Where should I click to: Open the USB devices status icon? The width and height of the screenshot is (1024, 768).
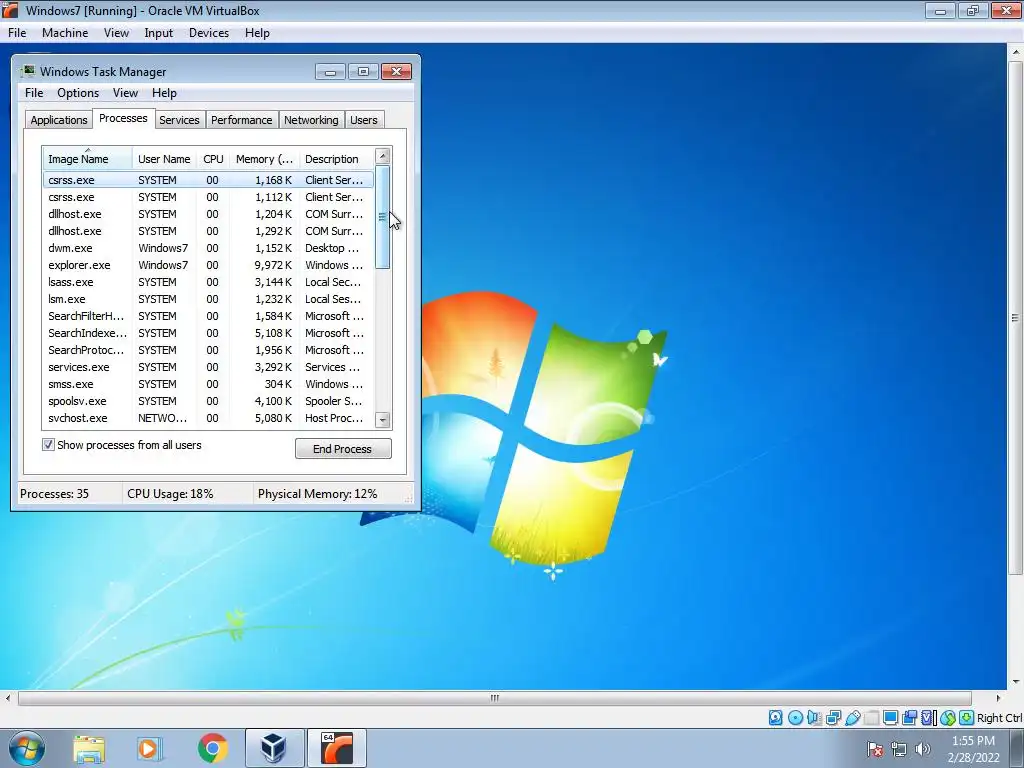[852, 718]
